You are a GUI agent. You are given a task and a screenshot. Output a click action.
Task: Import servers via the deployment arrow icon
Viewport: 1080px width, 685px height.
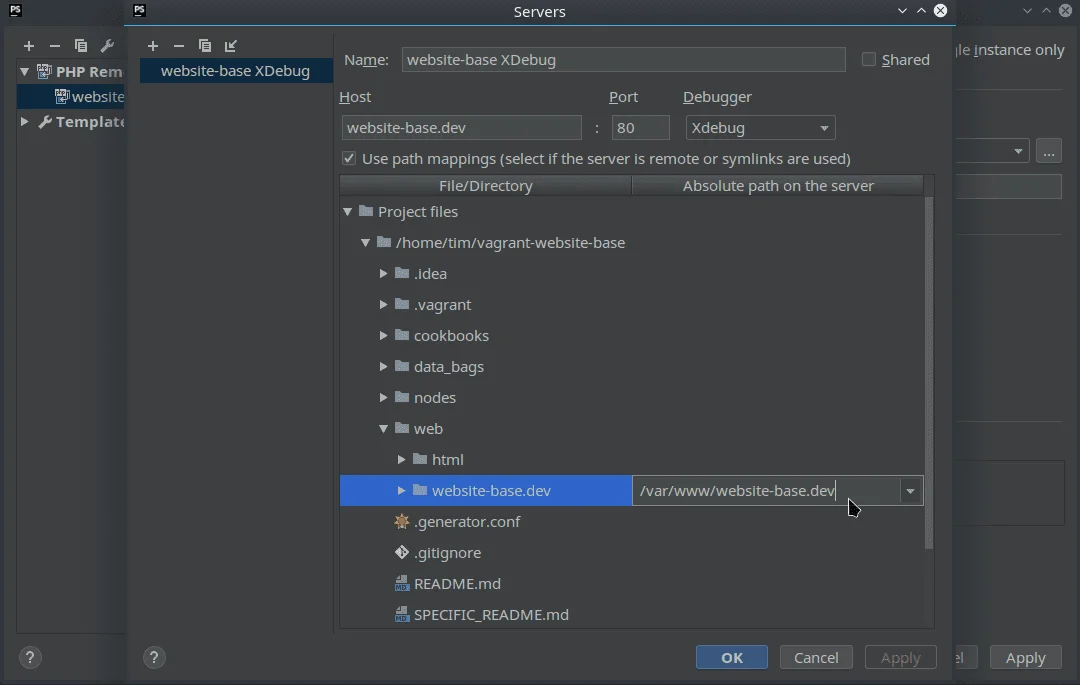coord(230,46)
